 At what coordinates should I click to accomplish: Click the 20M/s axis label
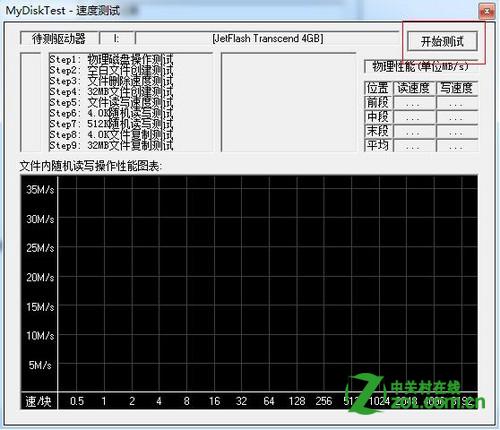point(40,277)
